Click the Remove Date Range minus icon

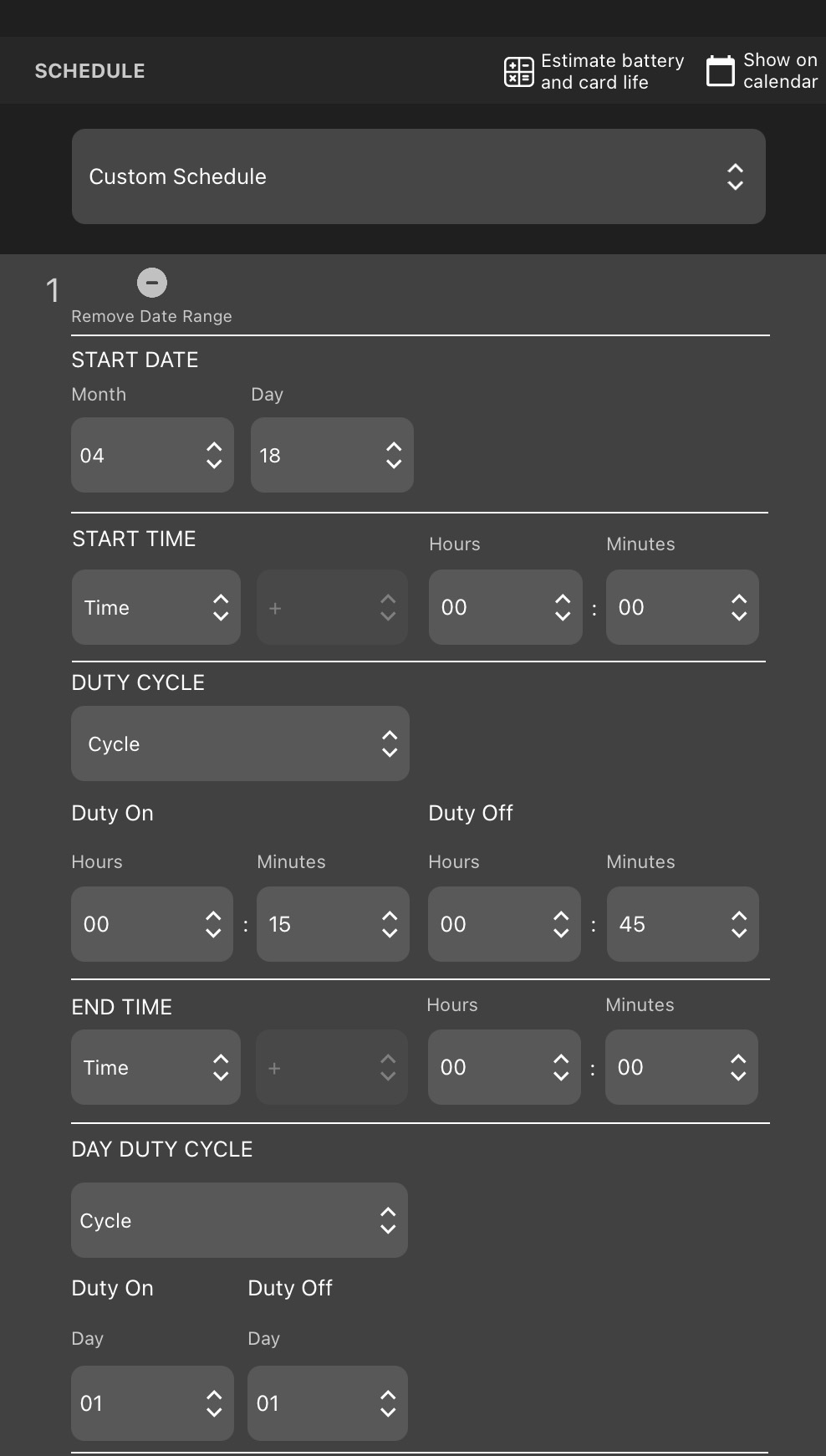(152, 283)
